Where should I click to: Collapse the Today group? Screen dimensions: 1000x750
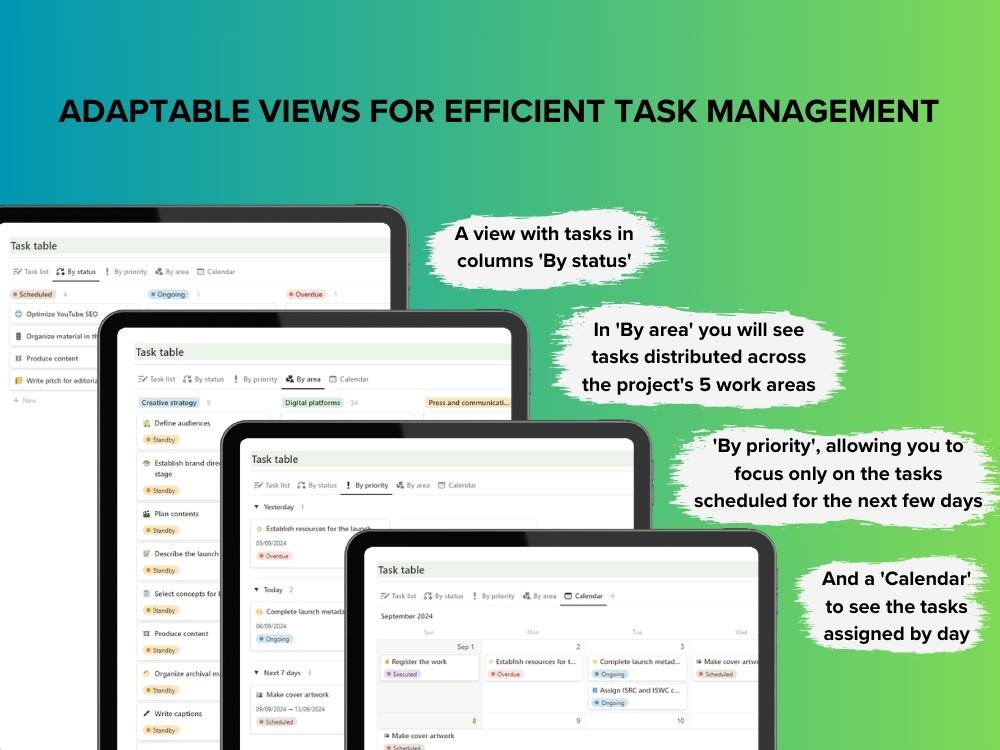(x=256, y=590)
